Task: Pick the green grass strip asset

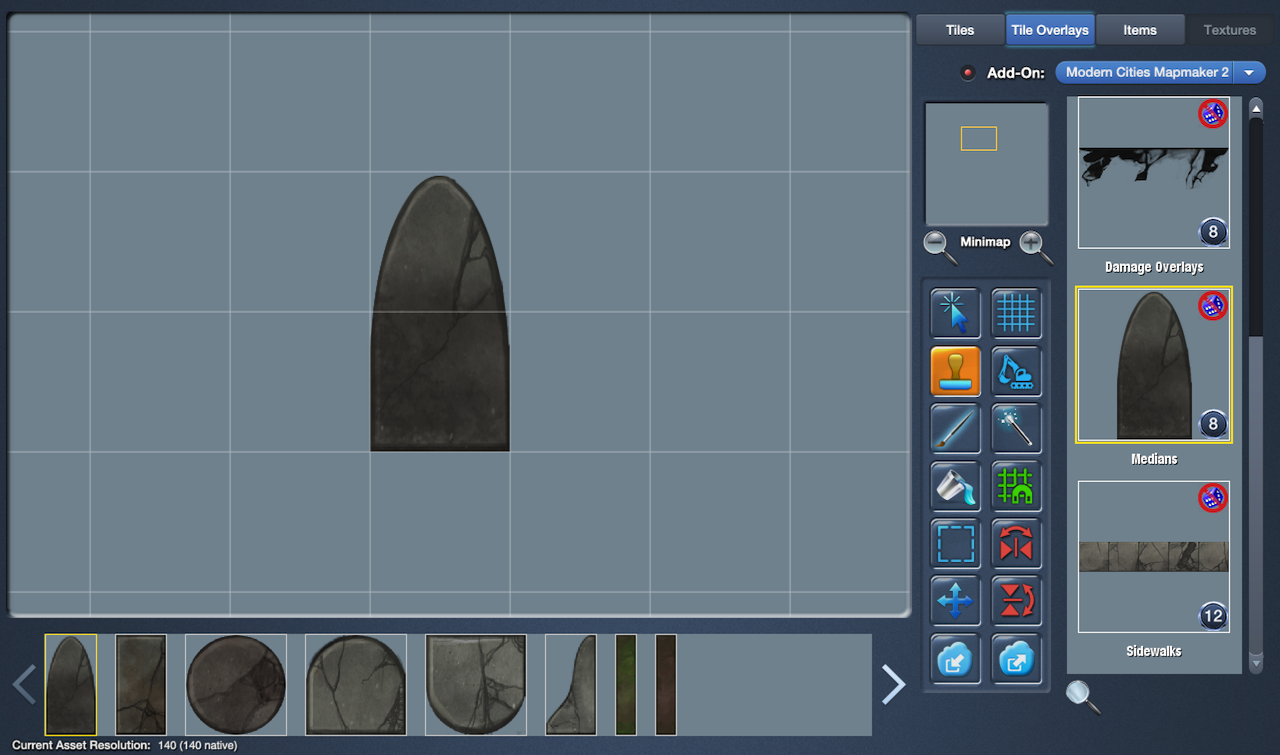Action: coord(626,685)
